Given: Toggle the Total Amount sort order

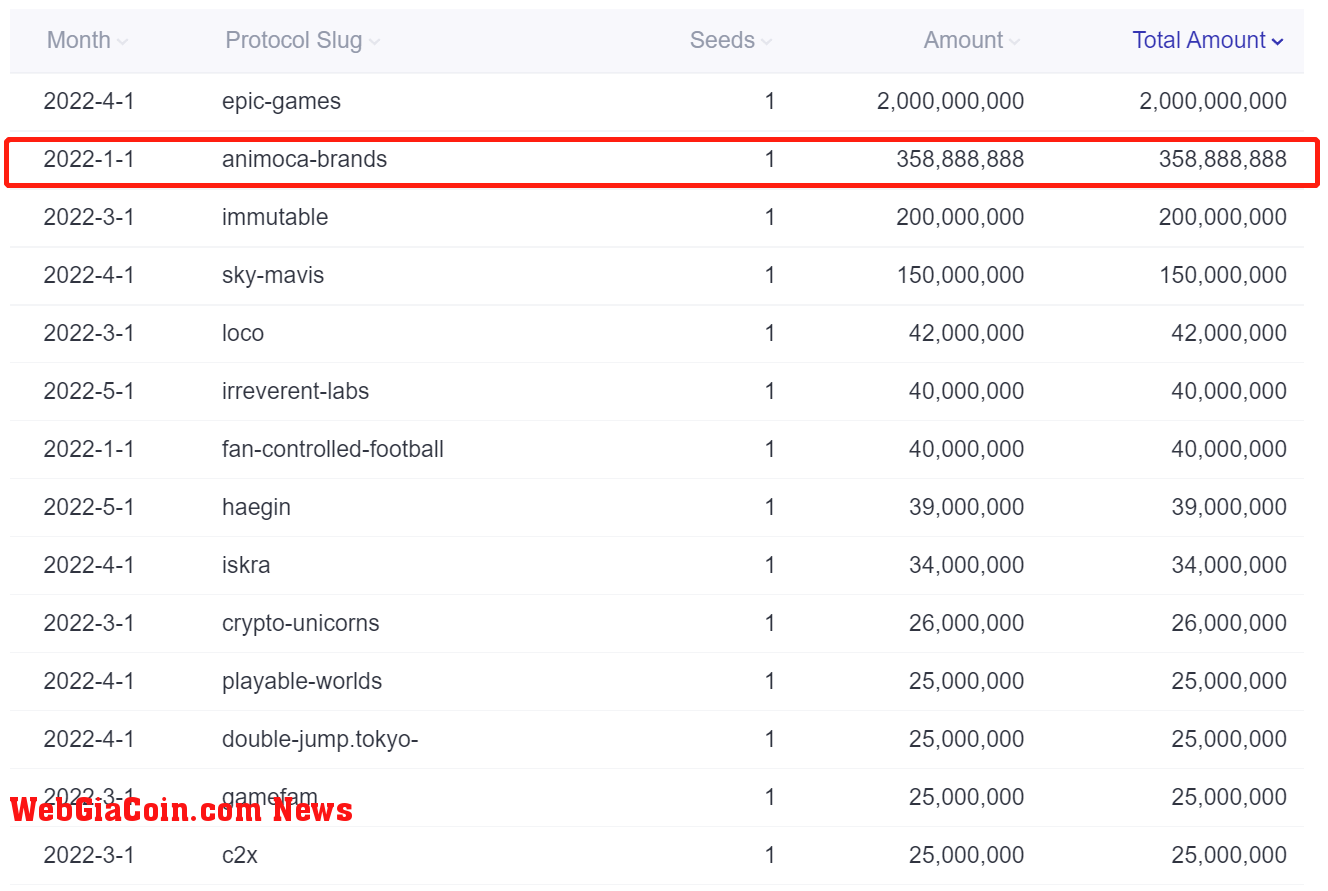Looking at the screenshot, I should coord(1208,40).
